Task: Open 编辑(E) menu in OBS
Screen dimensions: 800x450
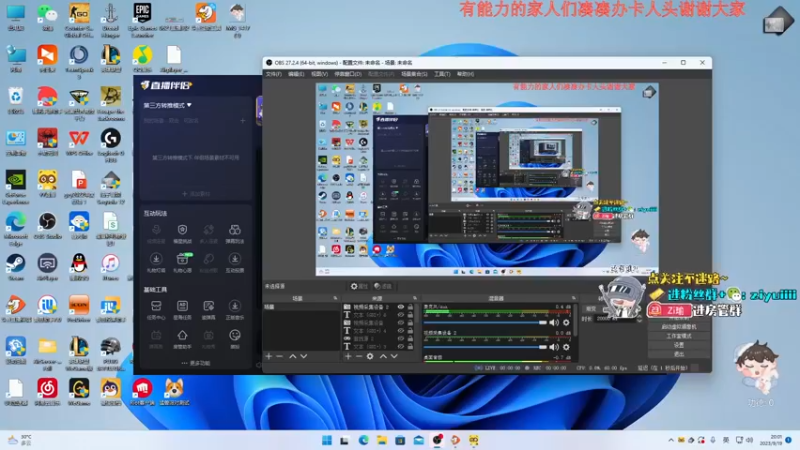Action: click(296, 74)
